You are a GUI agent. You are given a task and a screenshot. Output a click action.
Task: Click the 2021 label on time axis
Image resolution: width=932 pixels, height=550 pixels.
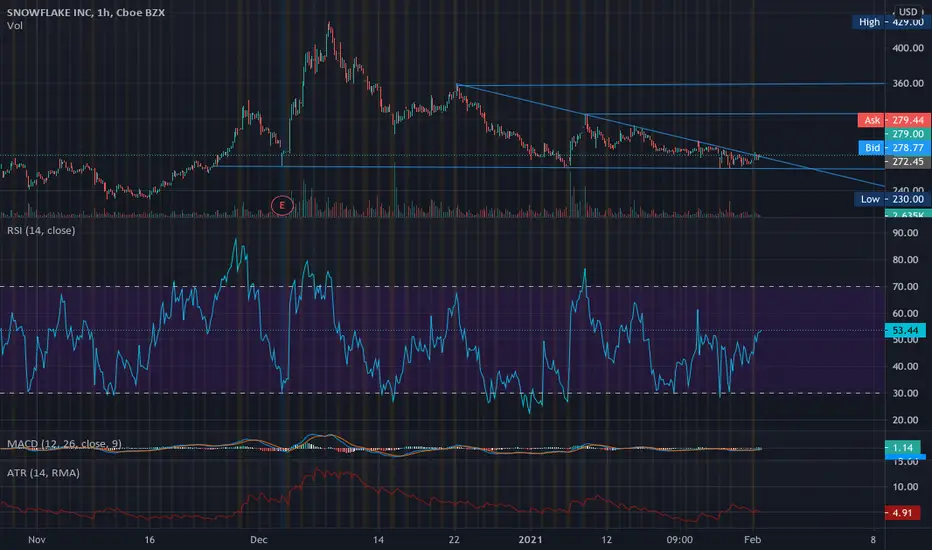(530, 540)
